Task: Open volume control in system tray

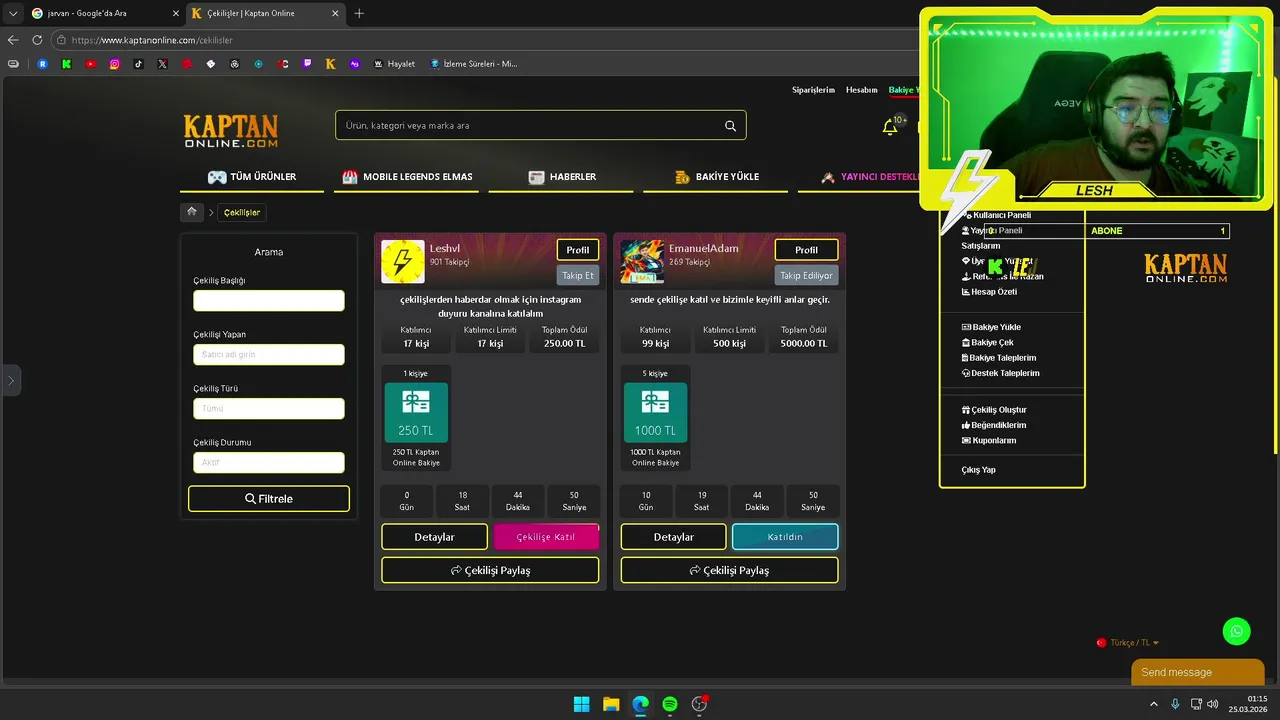Action: pyautogui.click(x=1212, y=704)
